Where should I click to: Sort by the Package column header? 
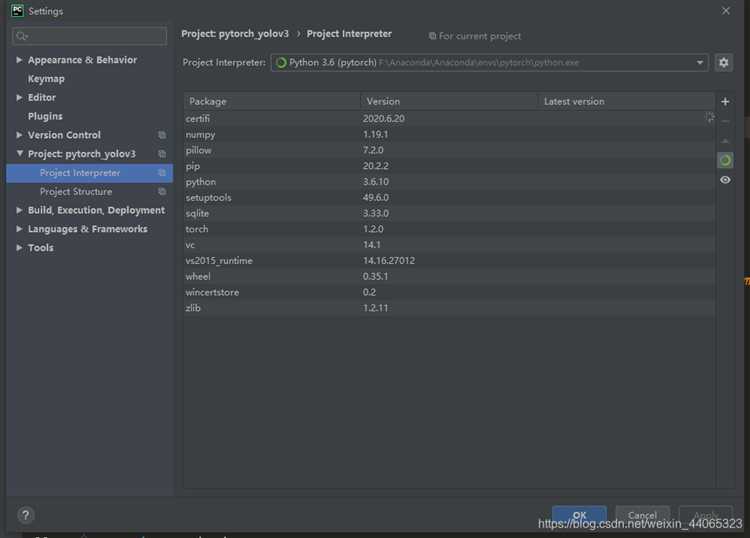(x=272, y=101)
